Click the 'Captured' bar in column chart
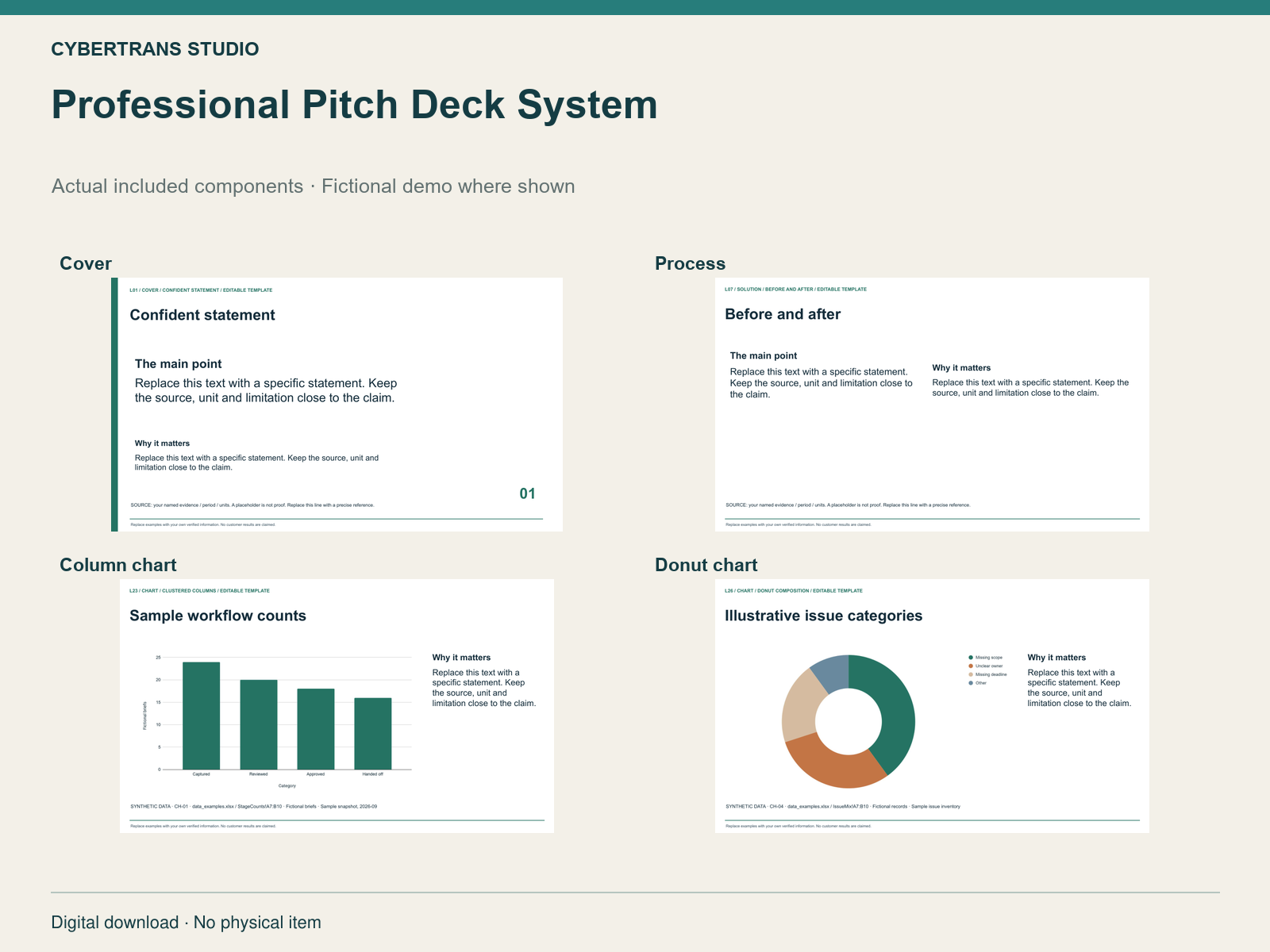Screen dimensions: 1270x952 tap(202, 716)
